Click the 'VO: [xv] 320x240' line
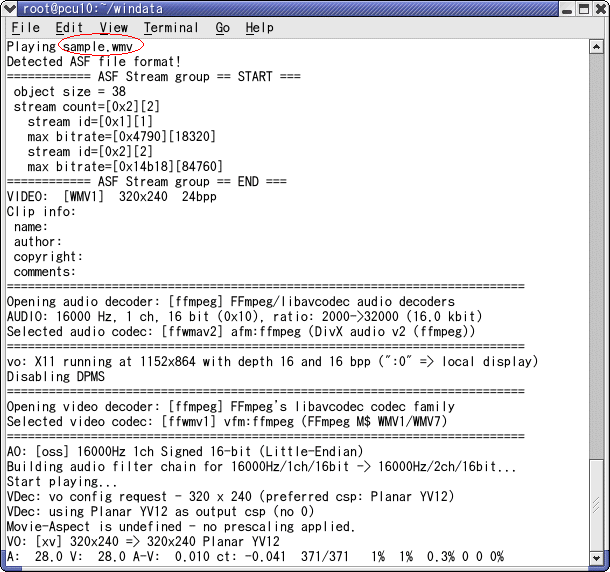Screen dimensions: 610x572 coord(143,541)
